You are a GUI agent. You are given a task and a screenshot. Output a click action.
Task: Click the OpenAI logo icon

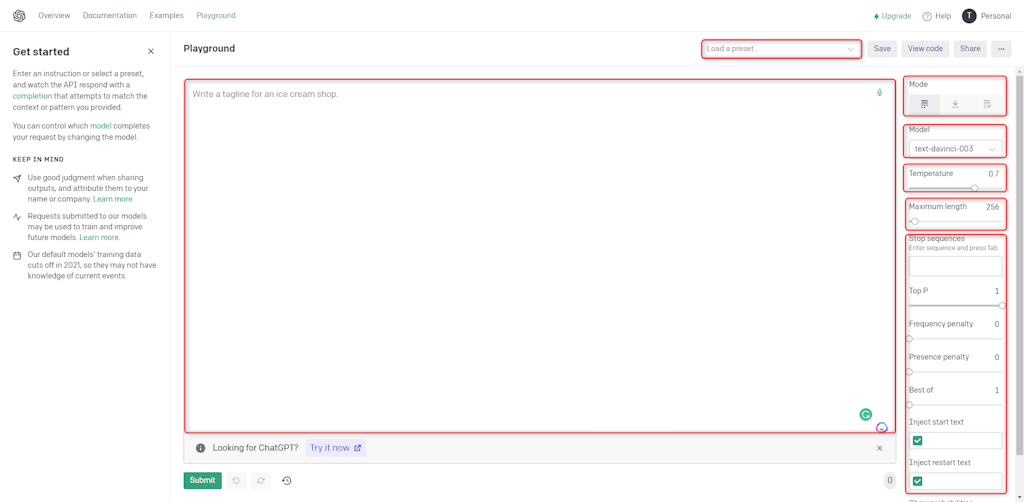pyautogui.click(x=19, y=16)
